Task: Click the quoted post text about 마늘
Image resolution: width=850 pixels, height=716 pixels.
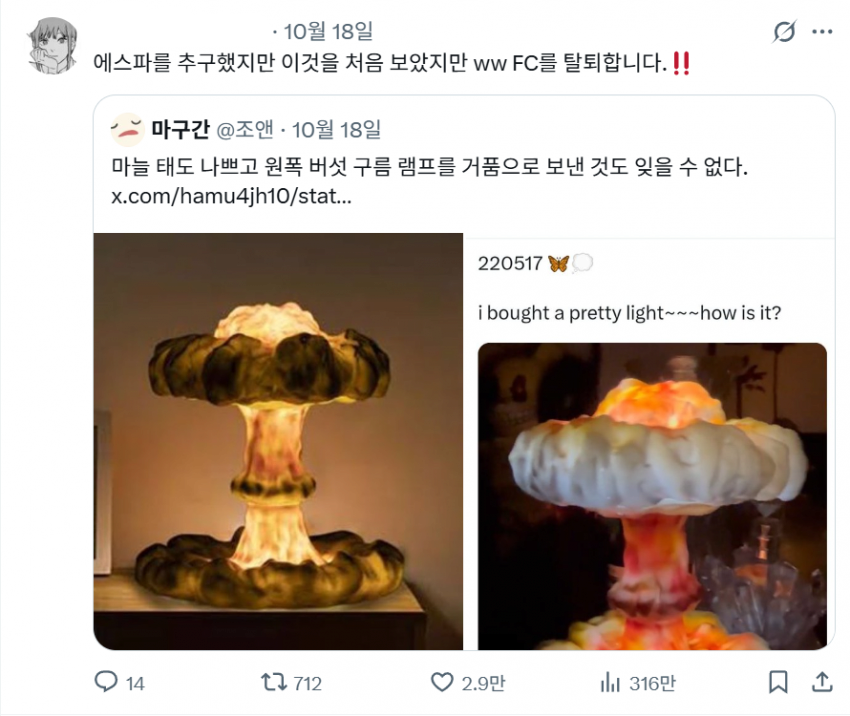Action: 429,166
